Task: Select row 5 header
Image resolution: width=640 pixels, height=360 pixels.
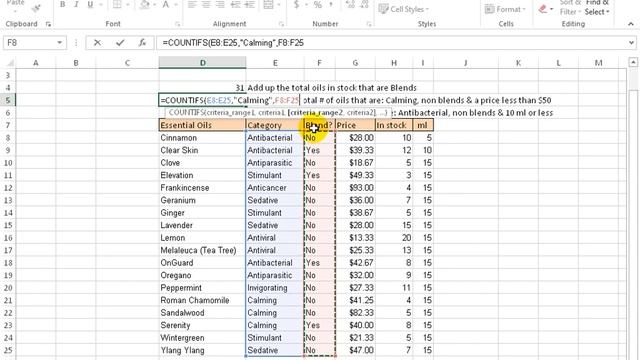Action: click(x=8, y=100)
